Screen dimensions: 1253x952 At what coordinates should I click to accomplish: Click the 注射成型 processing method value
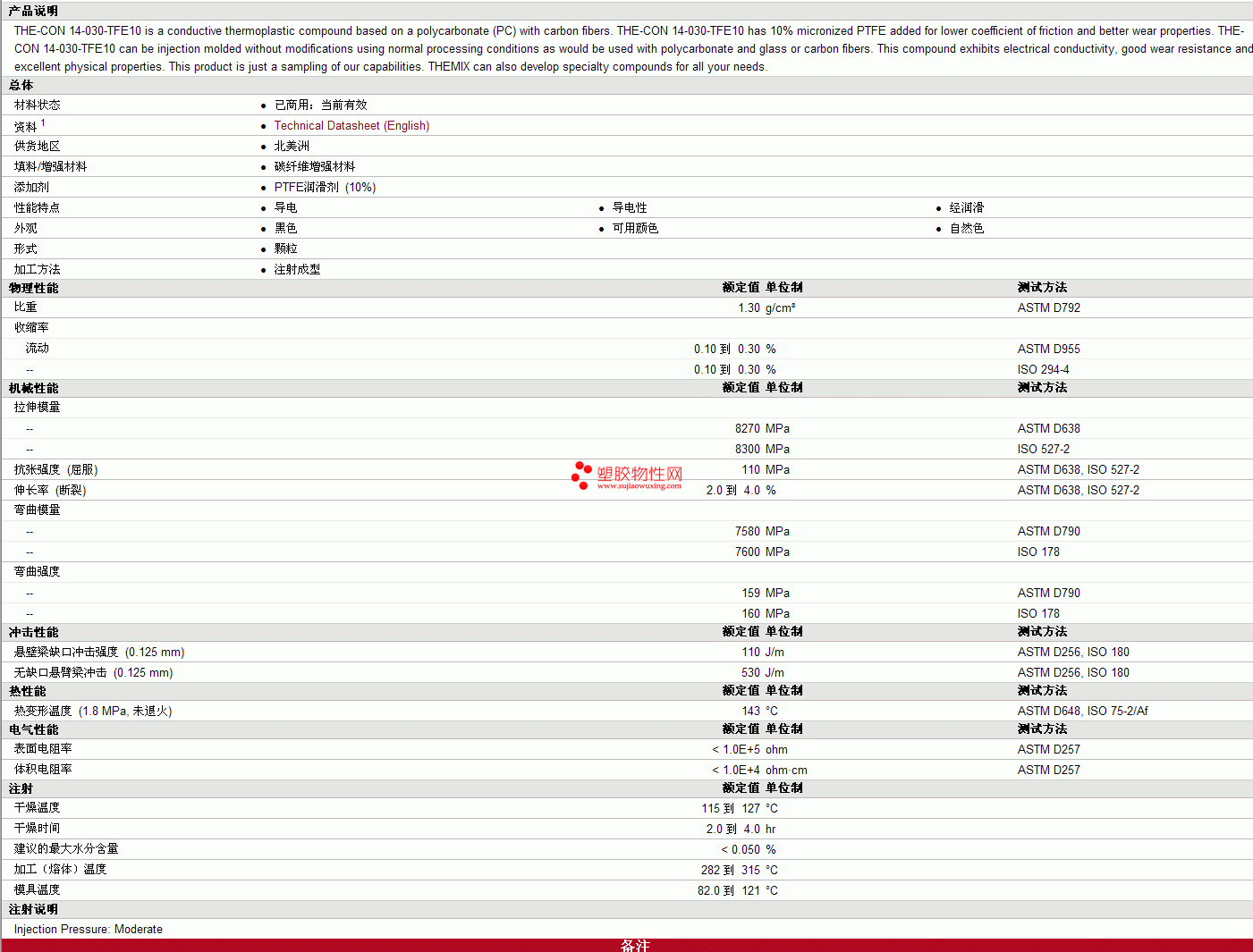pos(297,270)
